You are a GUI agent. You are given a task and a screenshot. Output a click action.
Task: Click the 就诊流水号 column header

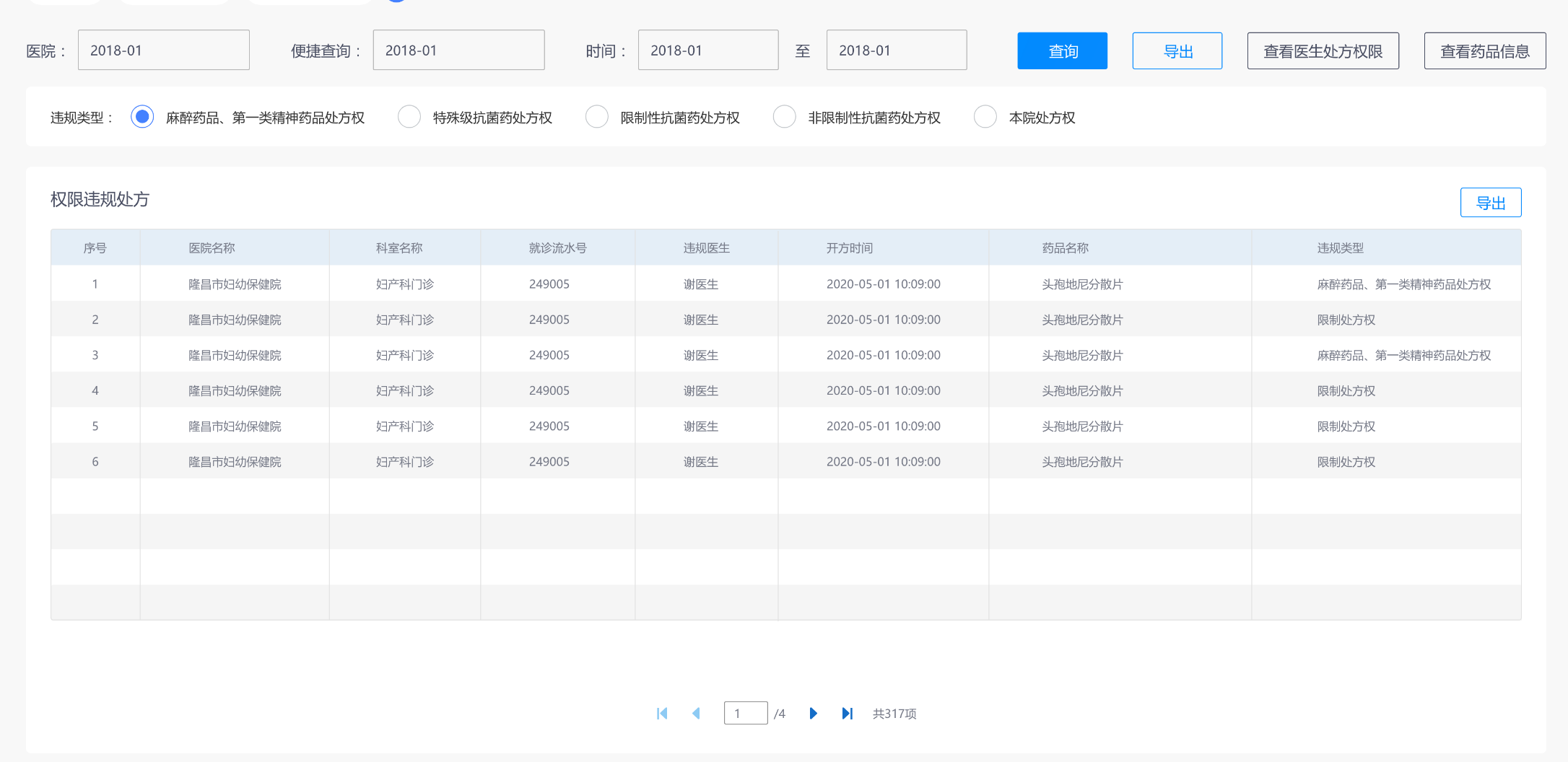pos(558,248)
